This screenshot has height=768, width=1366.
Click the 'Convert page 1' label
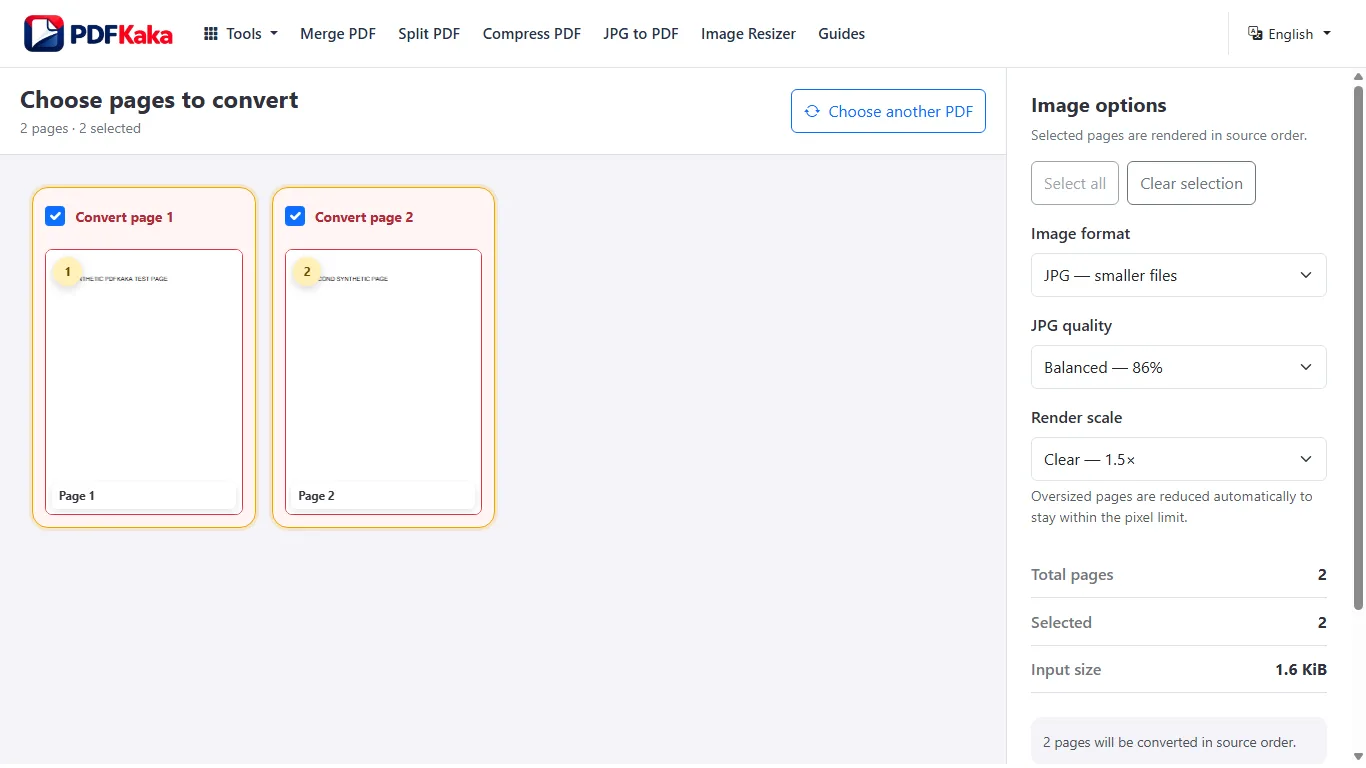[x=124, y=217]
